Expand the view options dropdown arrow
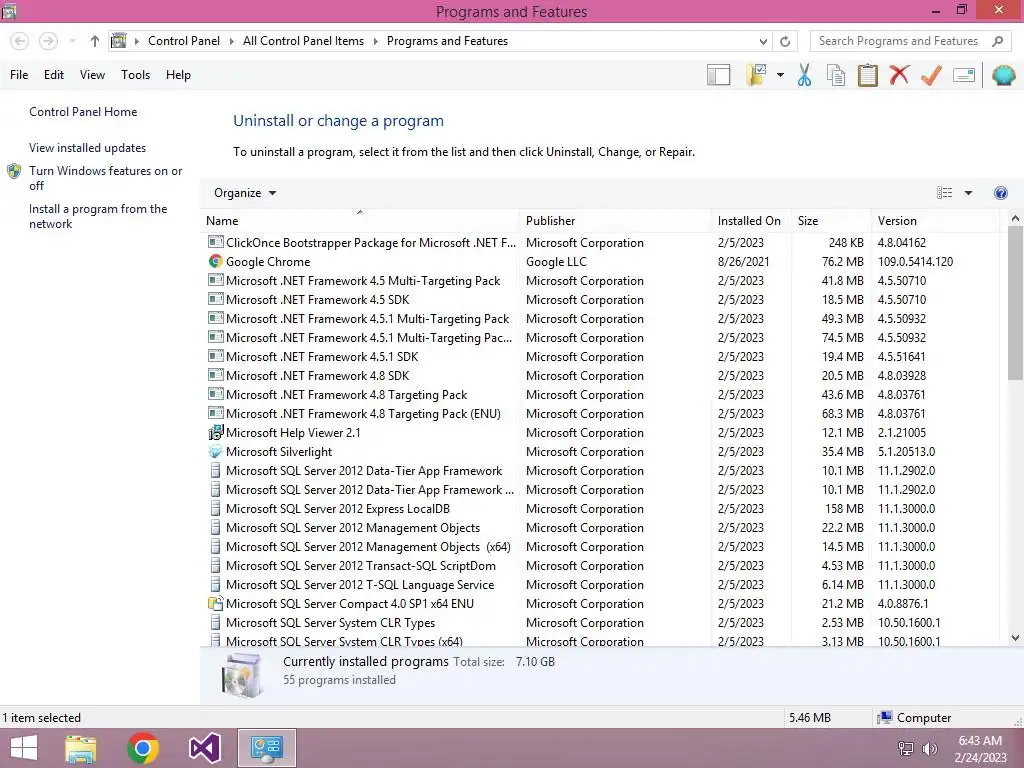Viewport: 1024px width, 768px height. coord(968,193)
